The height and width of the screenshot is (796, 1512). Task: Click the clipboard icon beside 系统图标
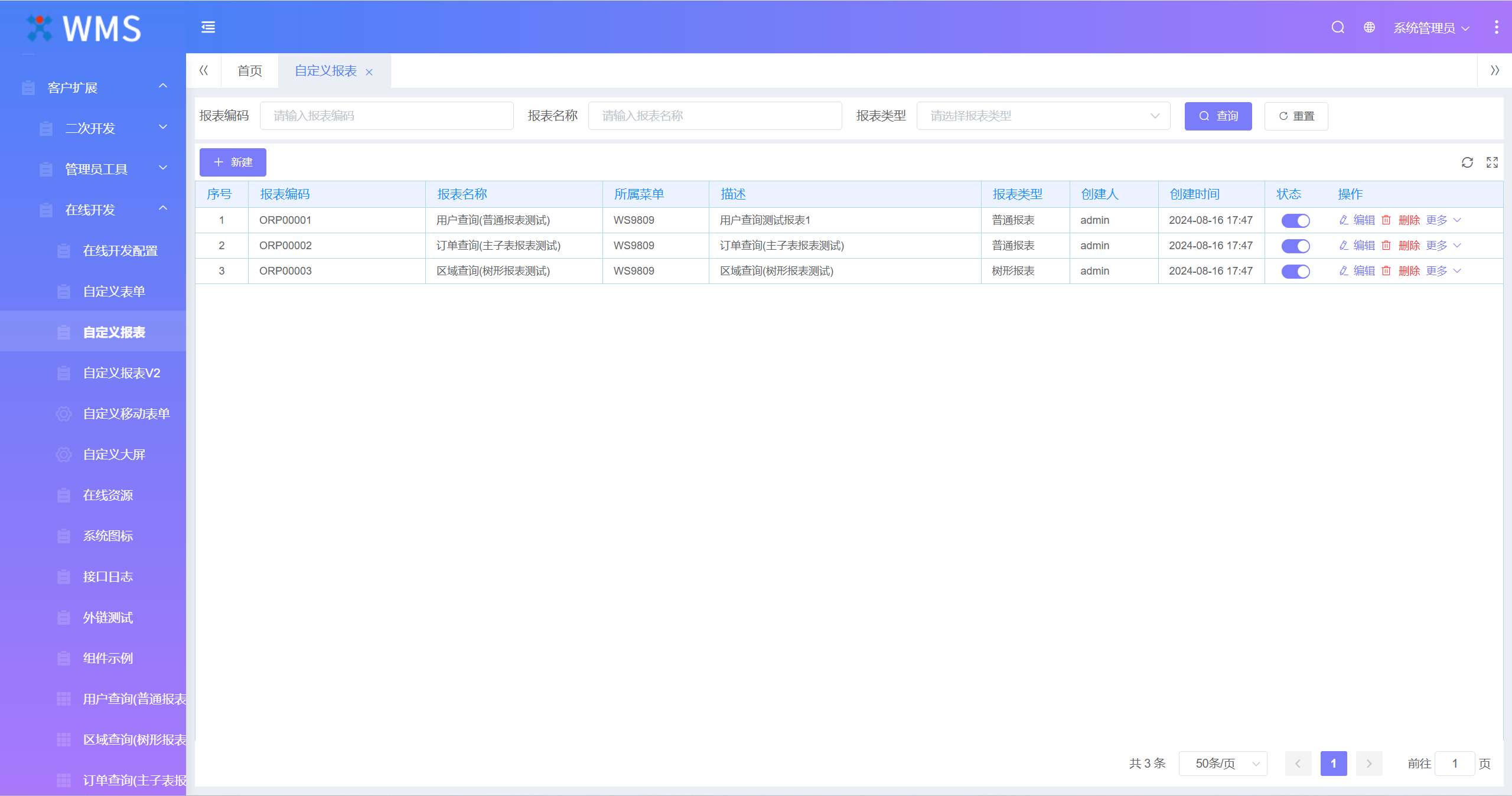64,536
